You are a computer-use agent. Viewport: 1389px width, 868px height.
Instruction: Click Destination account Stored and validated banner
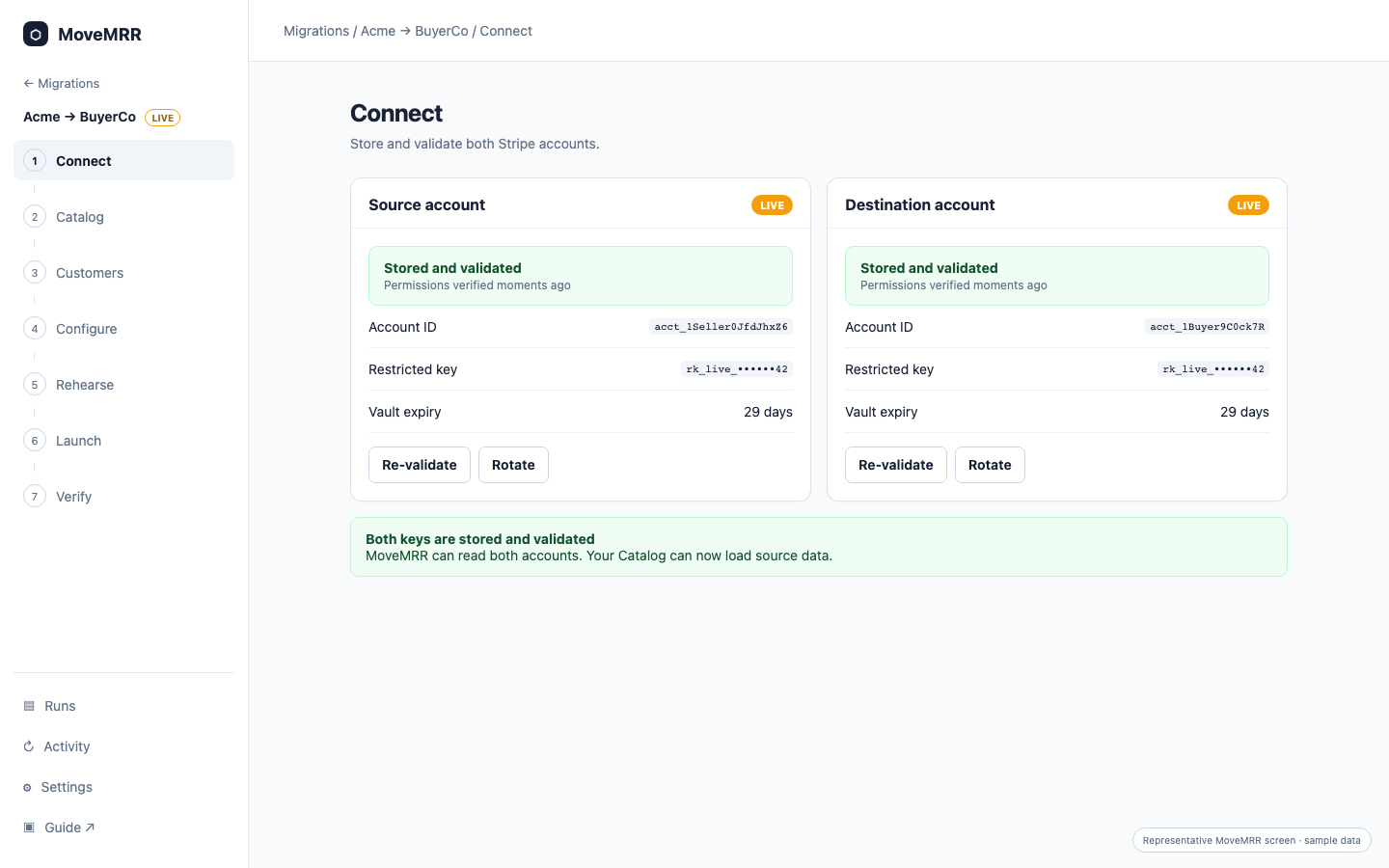[x=1057, y=276]
